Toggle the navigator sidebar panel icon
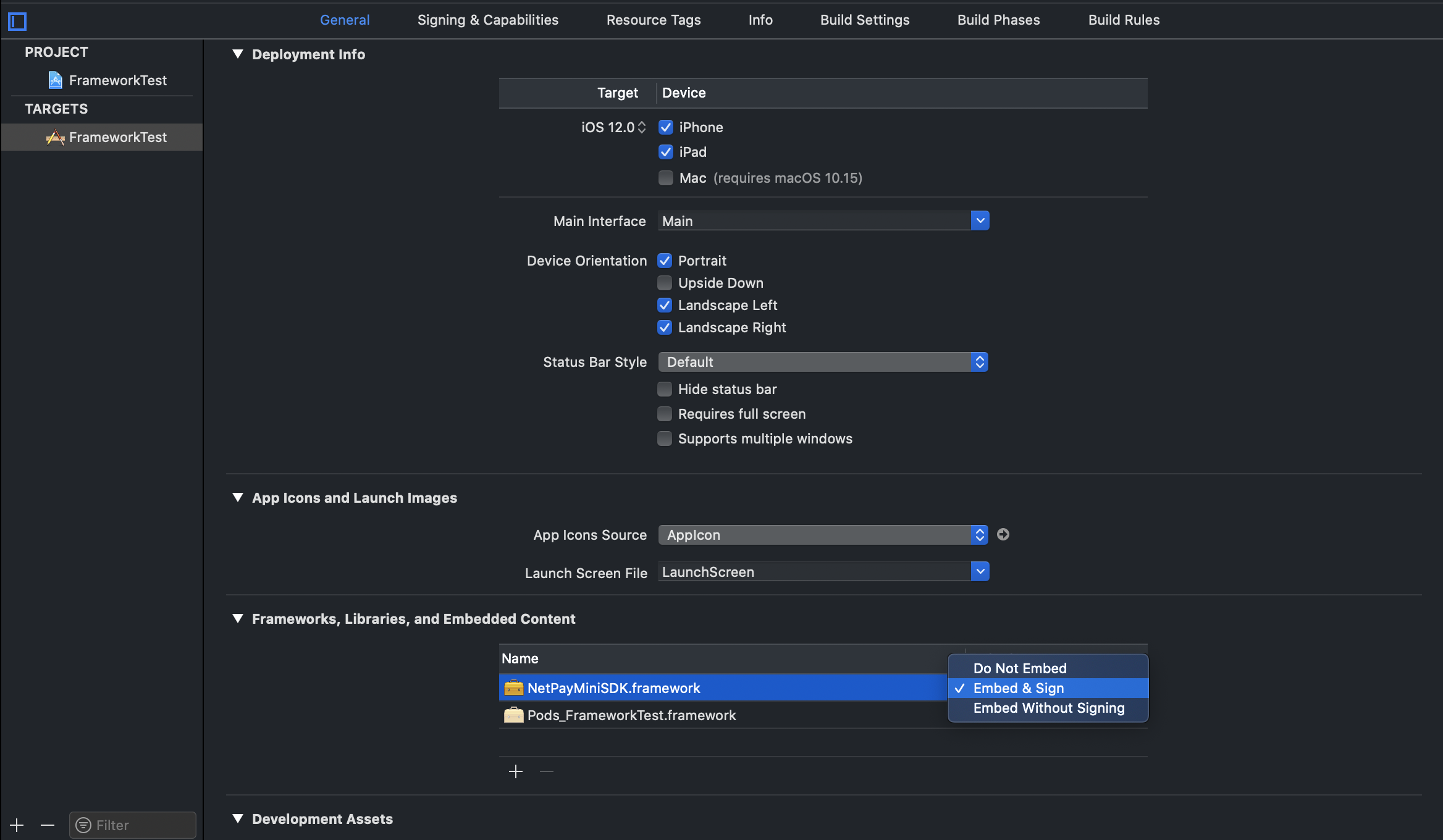Image resolution: width=1443 pixels, height=840 pixels. pos(17,22)
